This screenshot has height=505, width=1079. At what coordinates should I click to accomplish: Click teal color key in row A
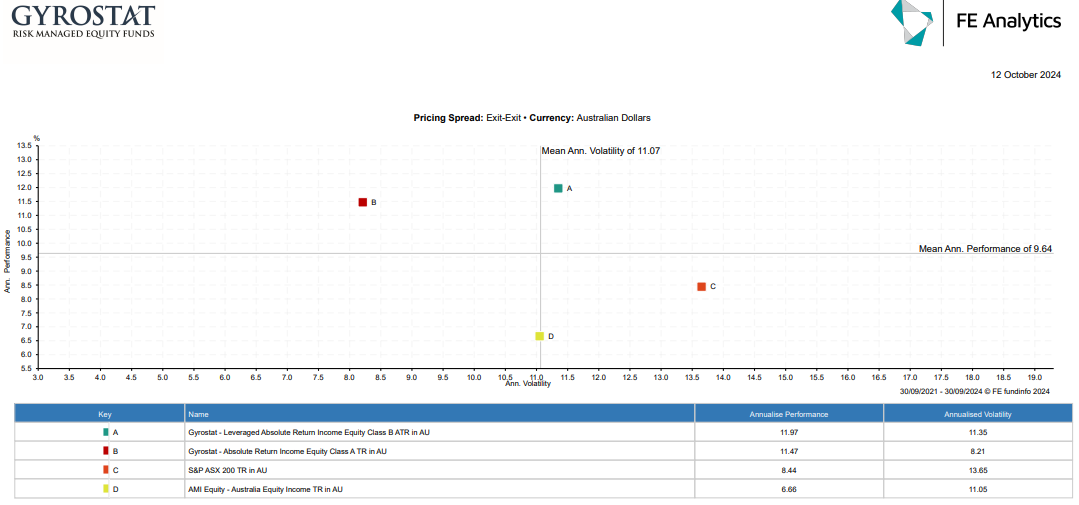pos(105,432)
